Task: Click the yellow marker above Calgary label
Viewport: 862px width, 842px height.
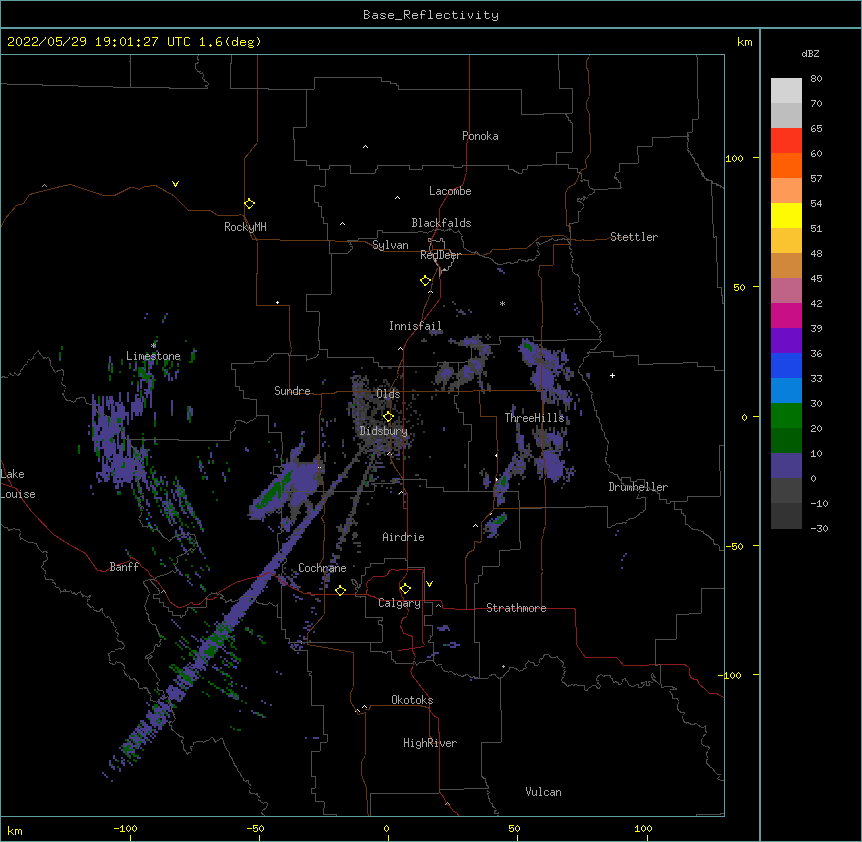Action: point(405,589)
